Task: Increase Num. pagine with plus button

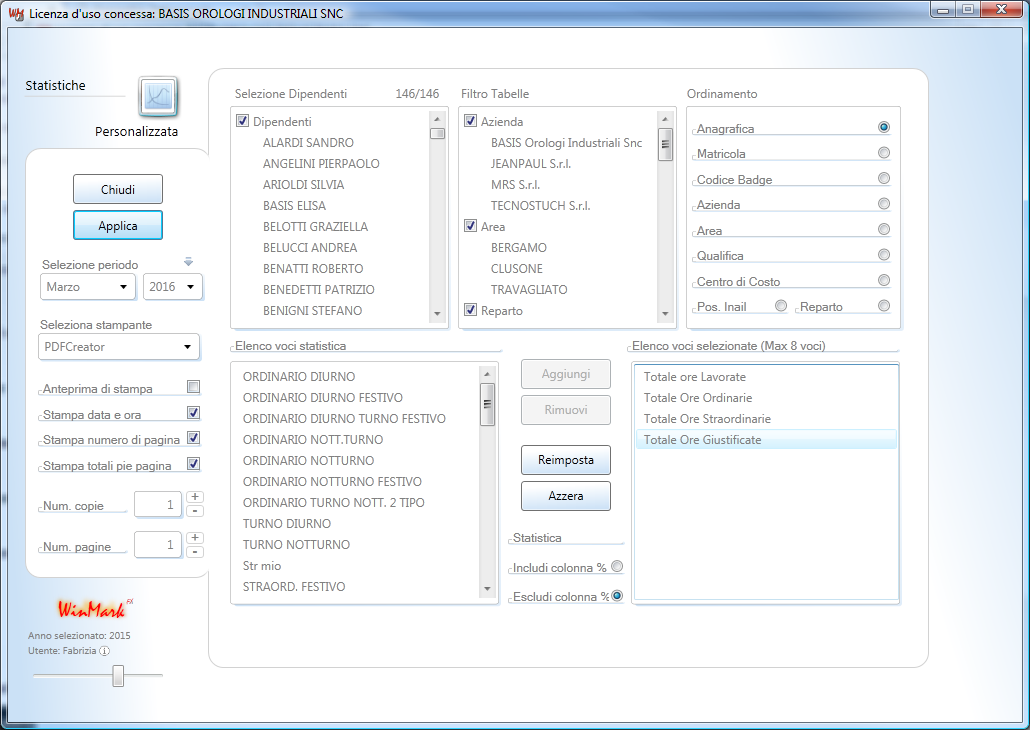Action: coord(195,537)
